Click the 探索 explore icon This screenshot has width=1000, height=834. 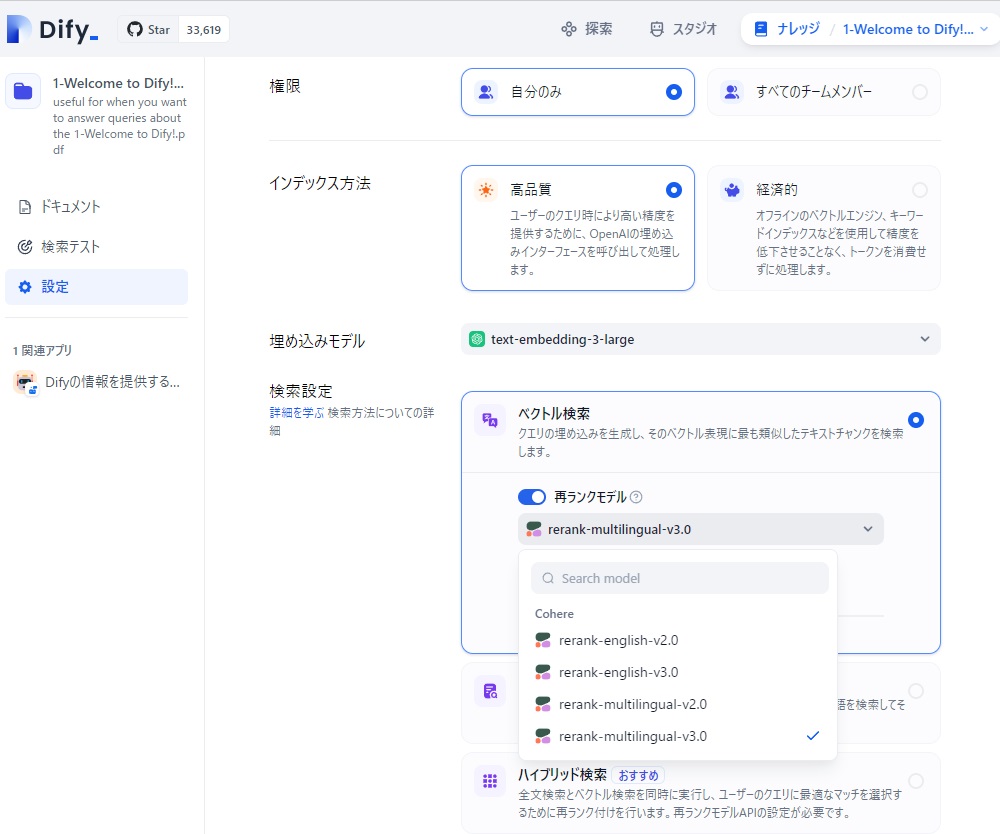click(x=568, y=29)
